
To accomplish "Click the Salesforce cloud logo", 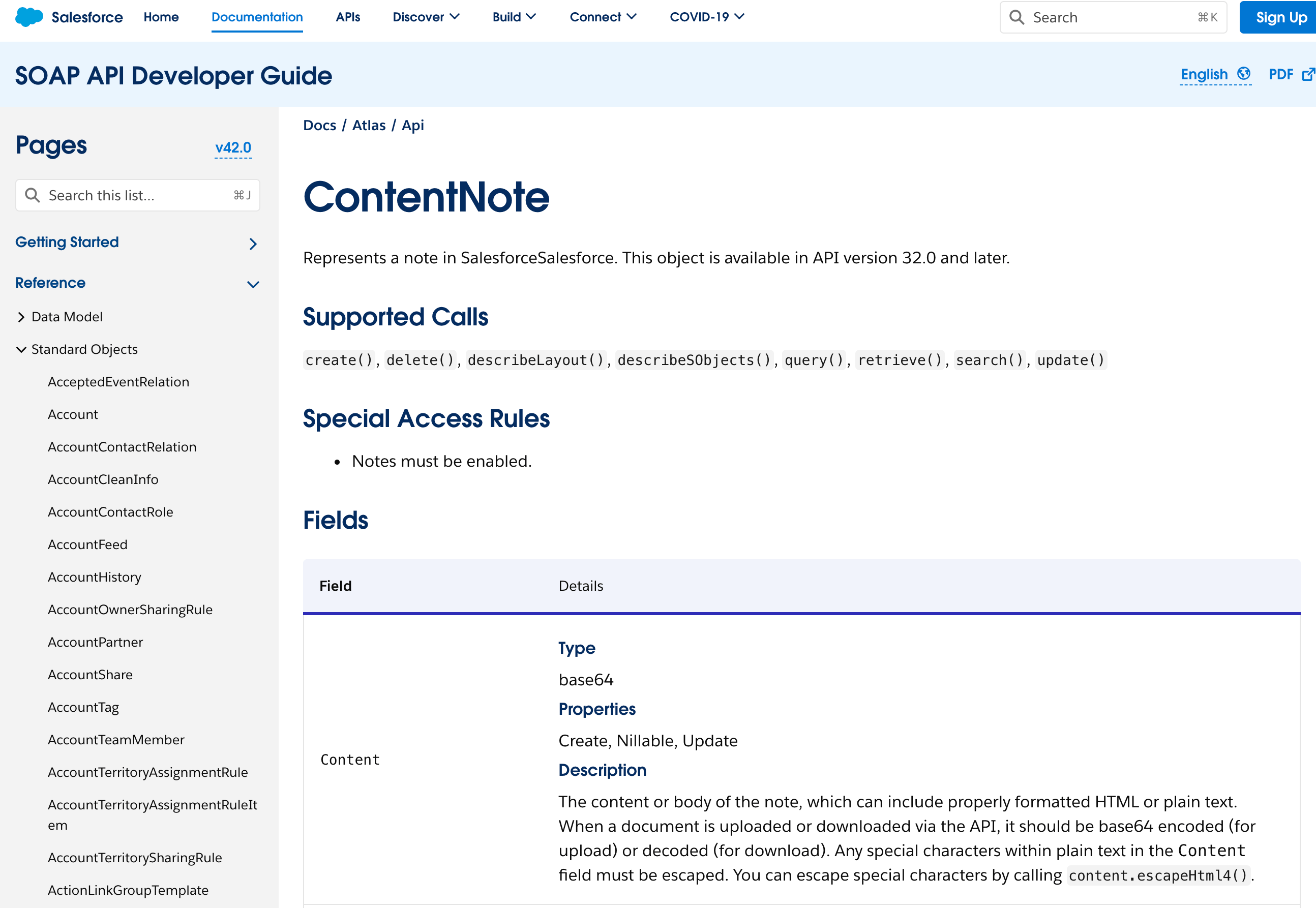I will [x=27, y=16].
